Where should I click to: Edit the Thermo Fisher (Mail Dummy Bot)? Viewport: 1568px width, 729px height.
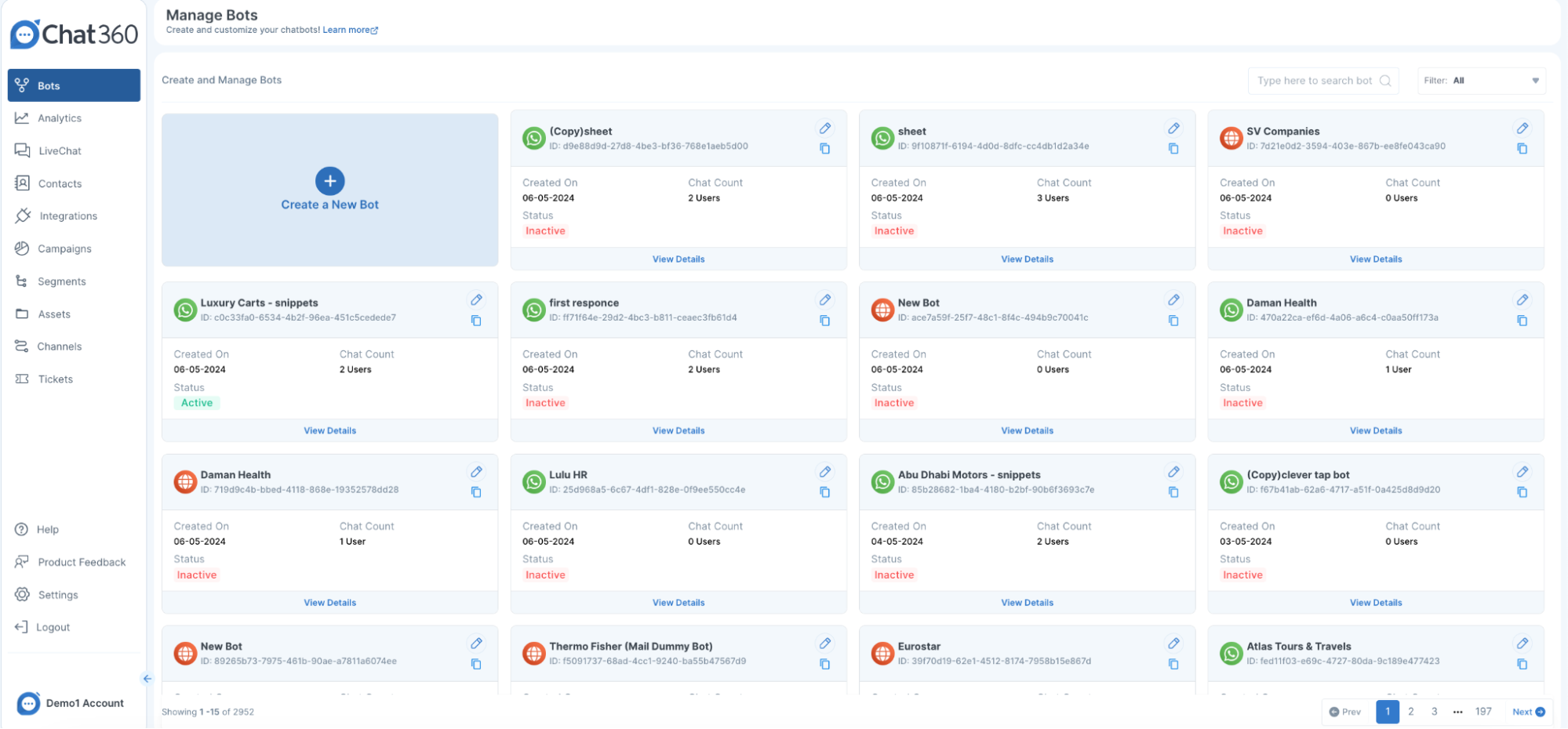[x=824, y=644]
